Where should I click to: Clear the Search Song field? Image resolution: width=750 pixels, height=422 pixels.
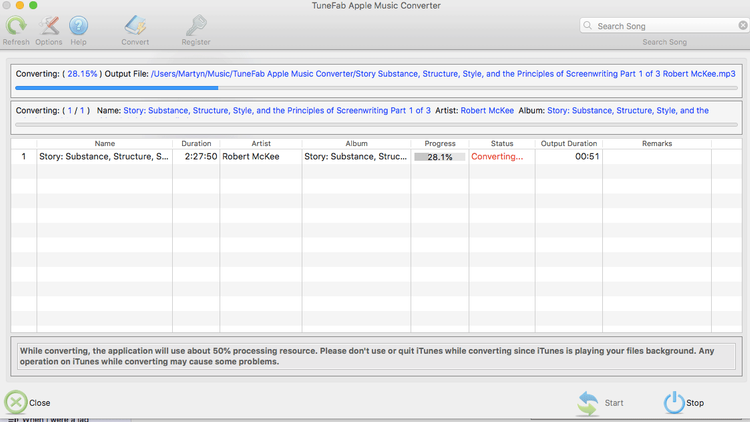742,25
